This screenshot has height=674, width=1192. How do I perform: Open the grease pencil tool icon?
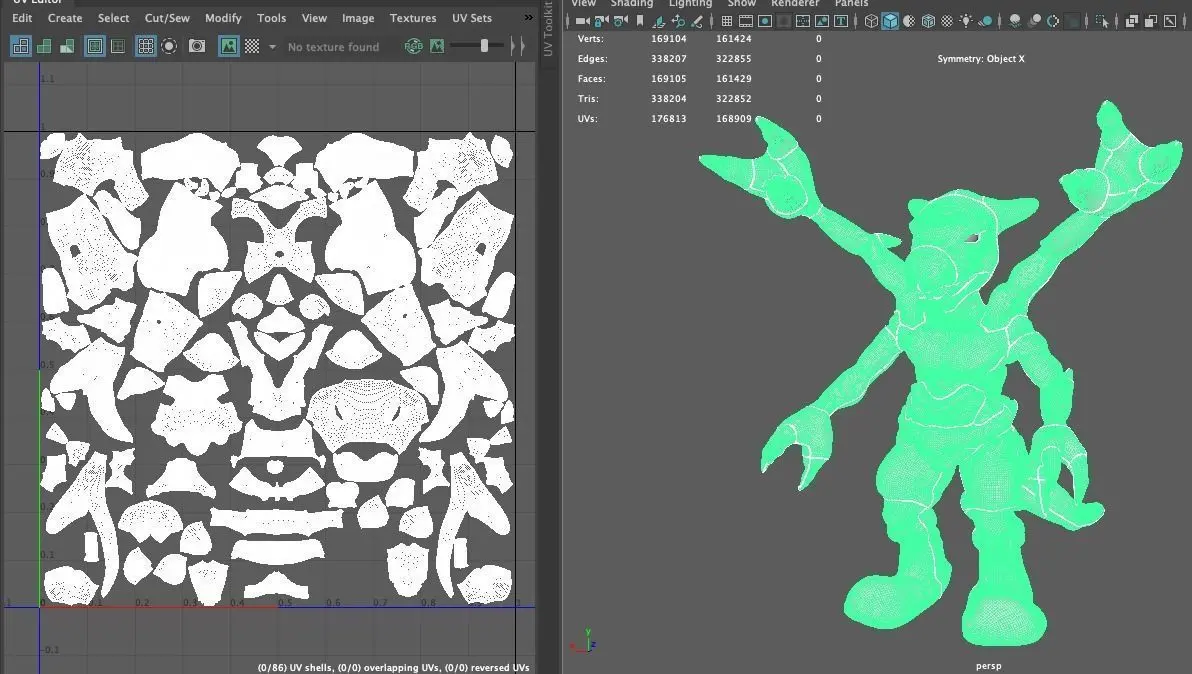[x=697, y=21]
